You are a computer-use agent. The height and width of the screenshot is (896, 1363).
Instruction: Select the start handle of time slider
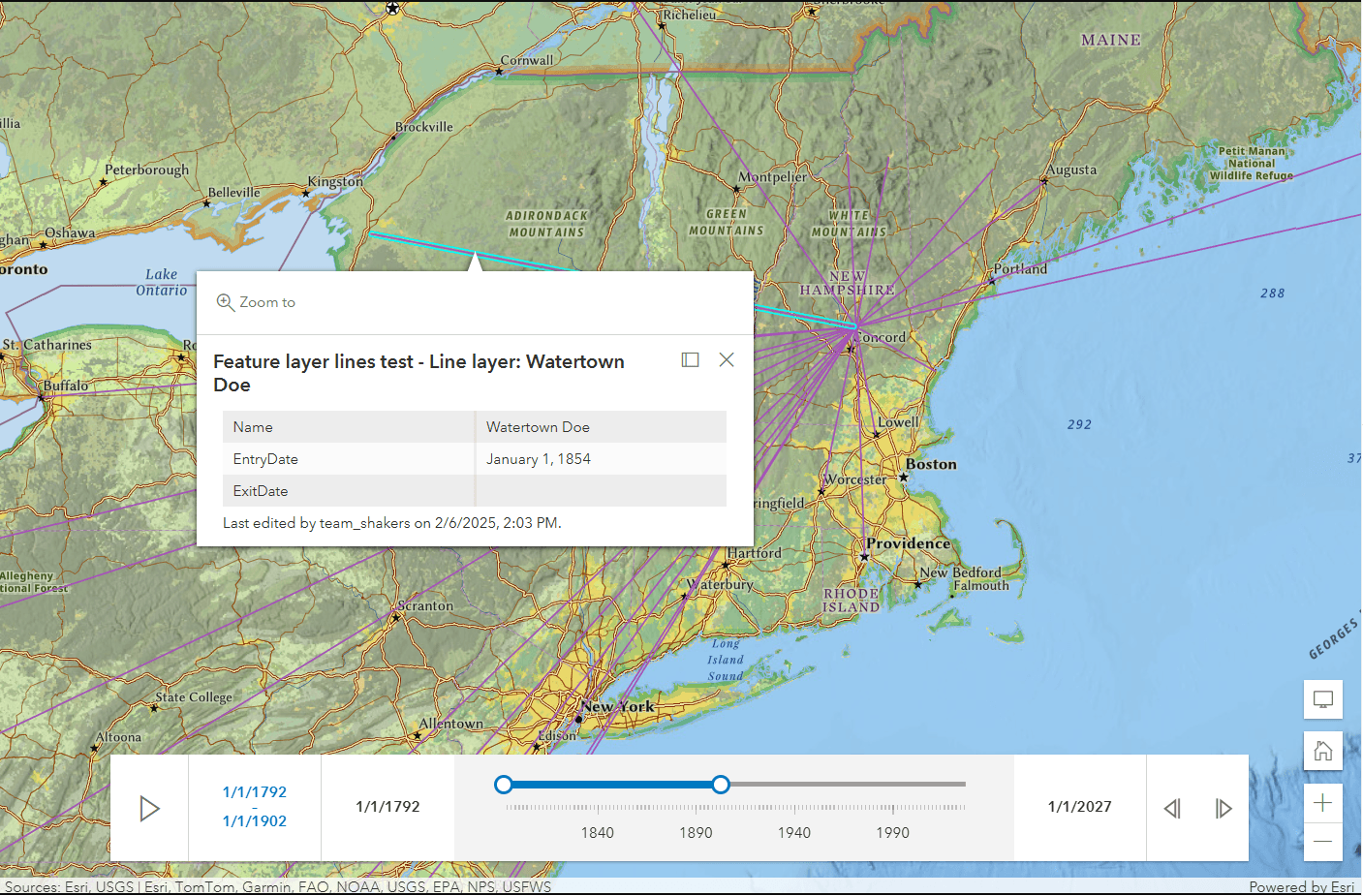coord(504,785)
